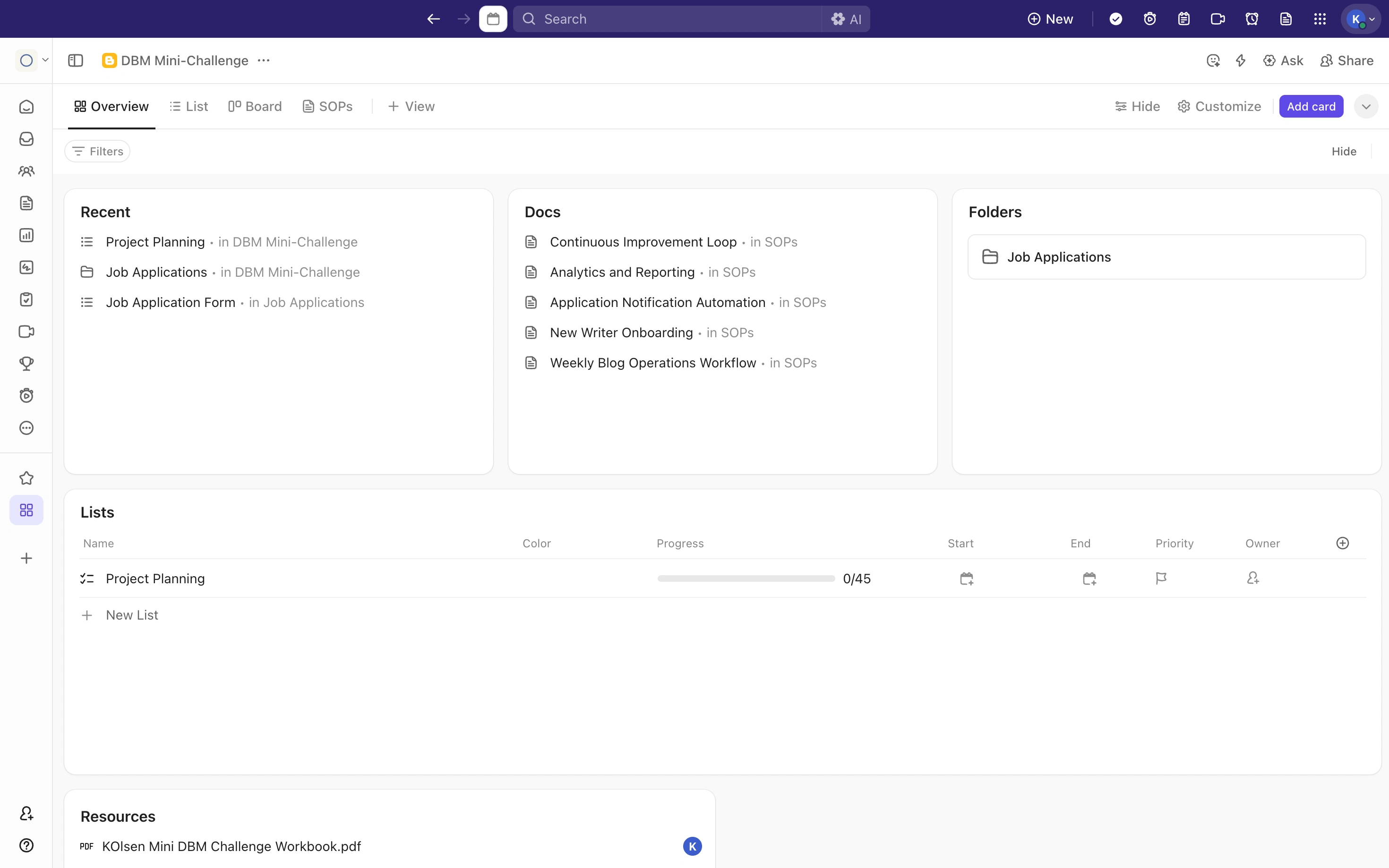Open the apps grid icon in top bar
This screenshot has height=868, width=1389.
click(1320, 19)
